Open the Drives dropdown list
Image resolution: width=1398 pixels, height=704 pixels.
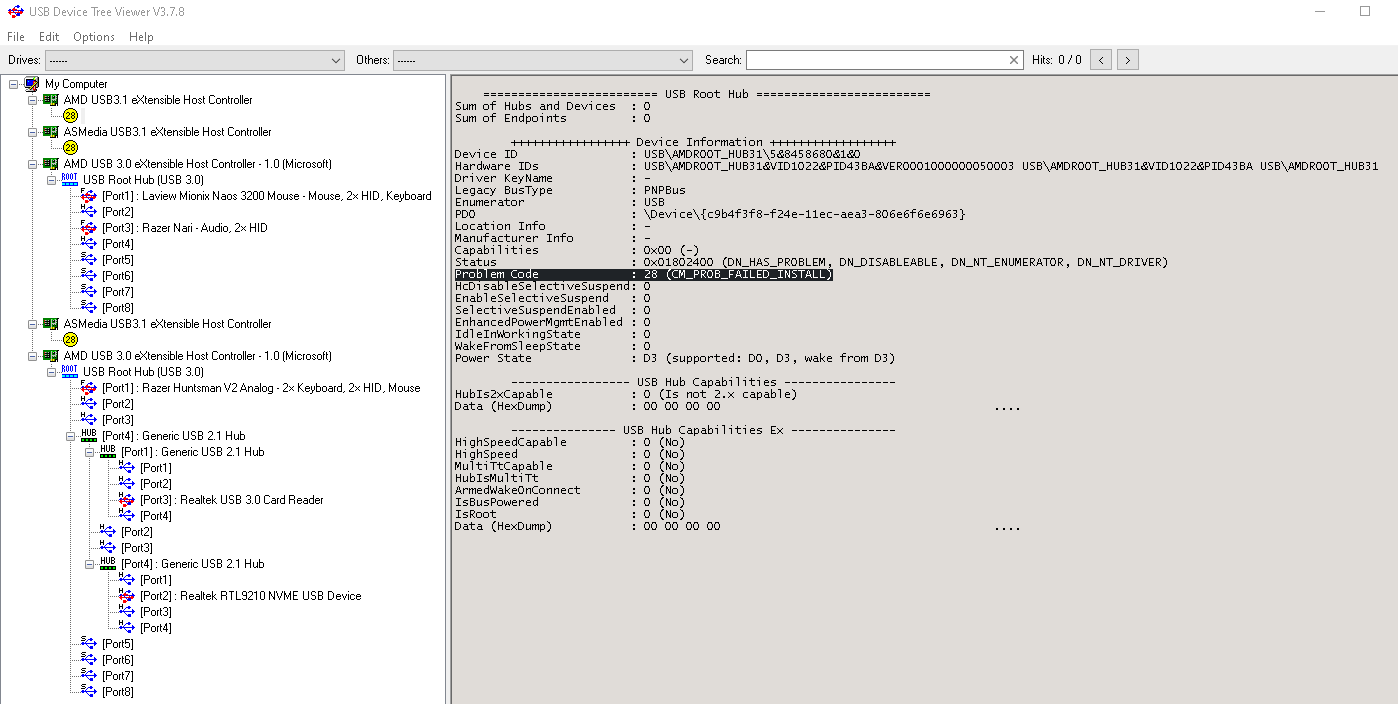336,60
